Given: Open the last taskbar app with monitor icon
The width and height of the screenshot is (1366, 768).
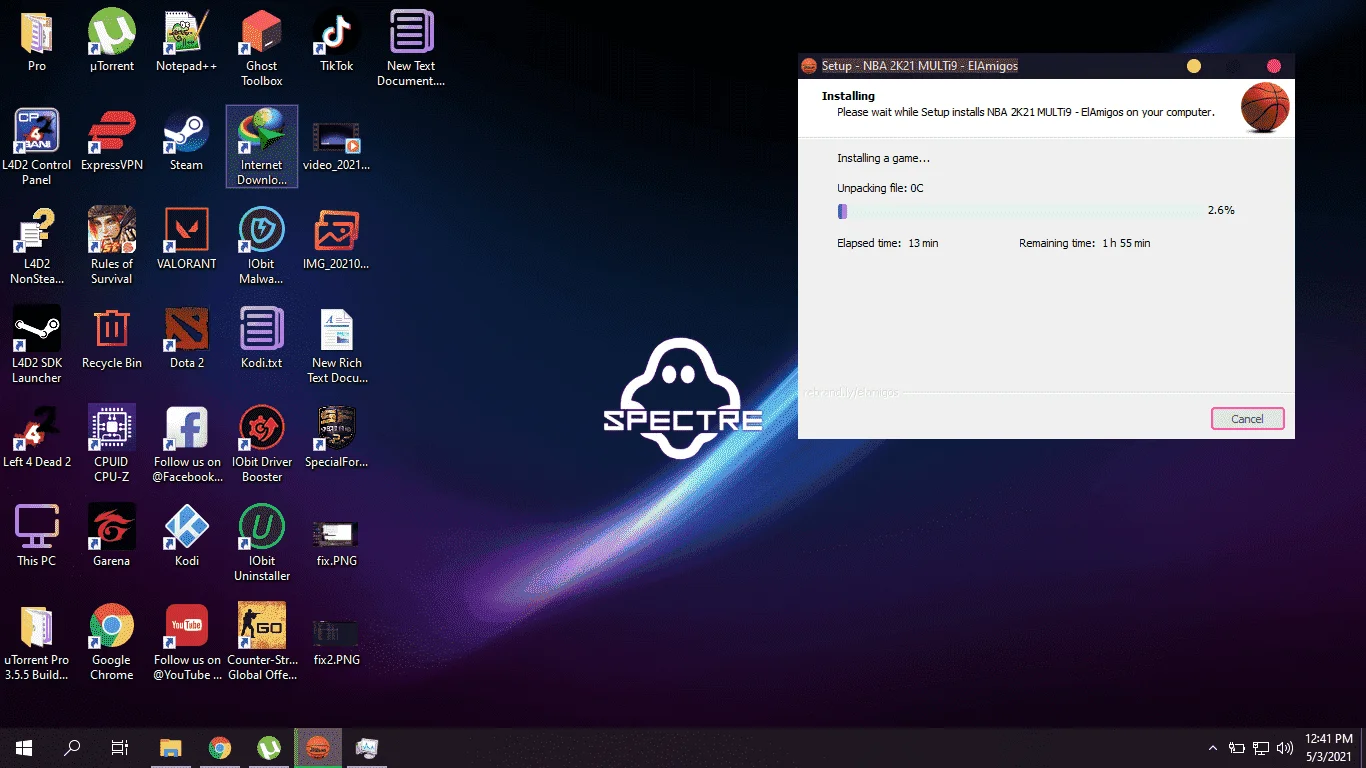Looking at the screenshot, I should (x=367, y=748).
